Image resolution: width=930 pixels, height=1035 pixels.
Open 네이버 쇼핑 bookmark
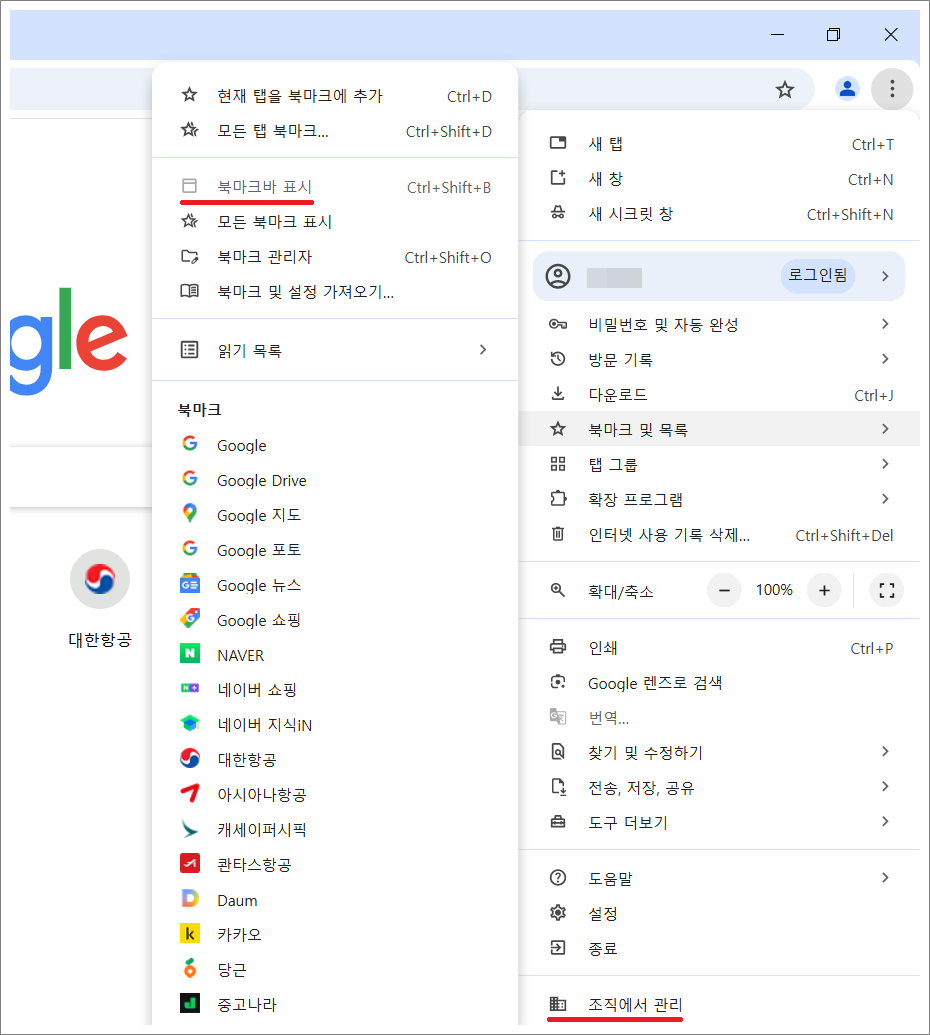point(335,690)
